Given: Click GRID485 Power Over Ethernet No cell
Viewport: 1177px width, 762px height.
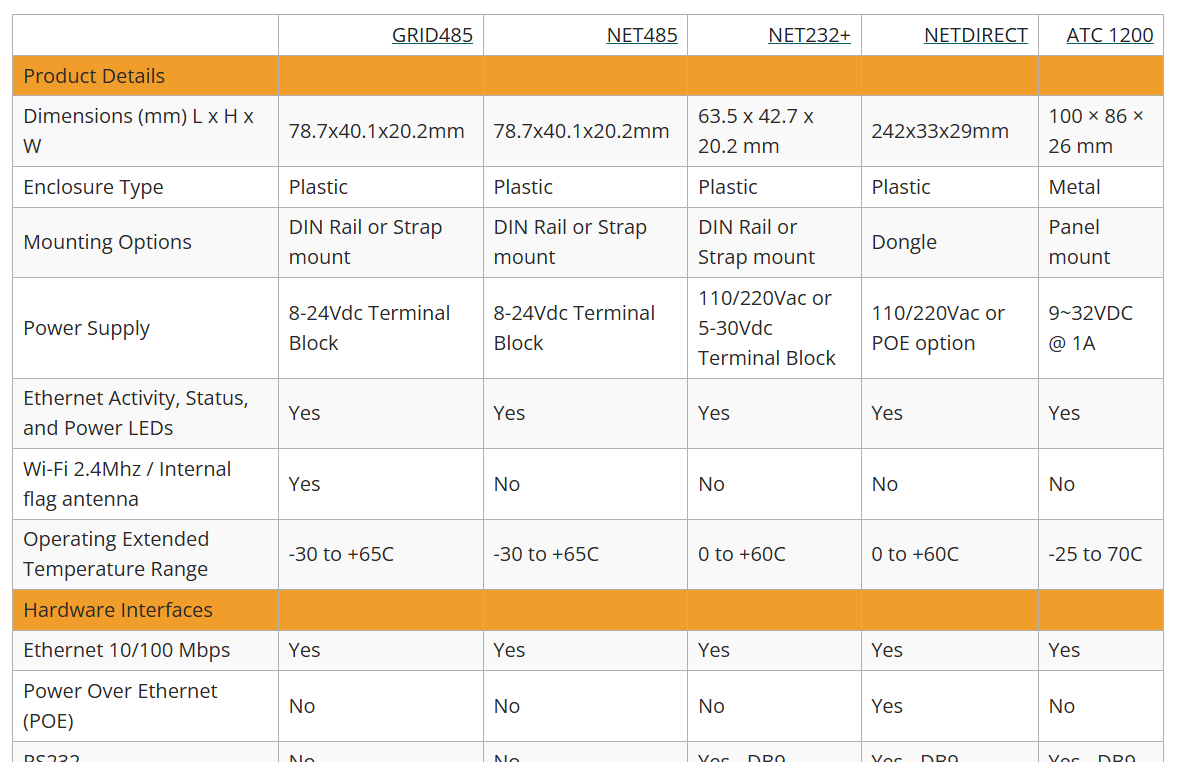Looking at the screenshot, I should click(381, 706).
